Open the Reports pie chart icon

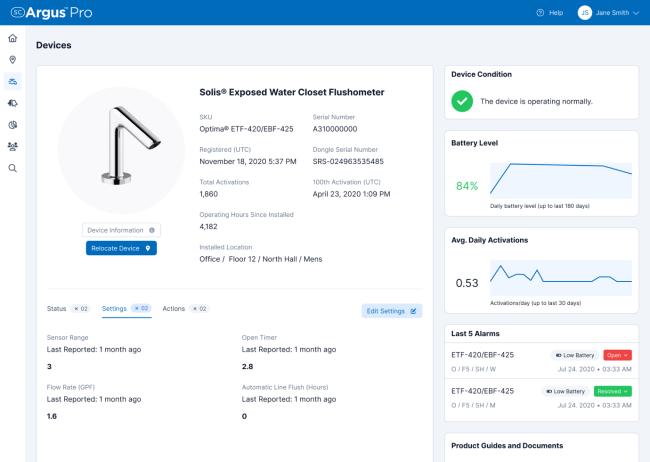(x=13, y=125)
